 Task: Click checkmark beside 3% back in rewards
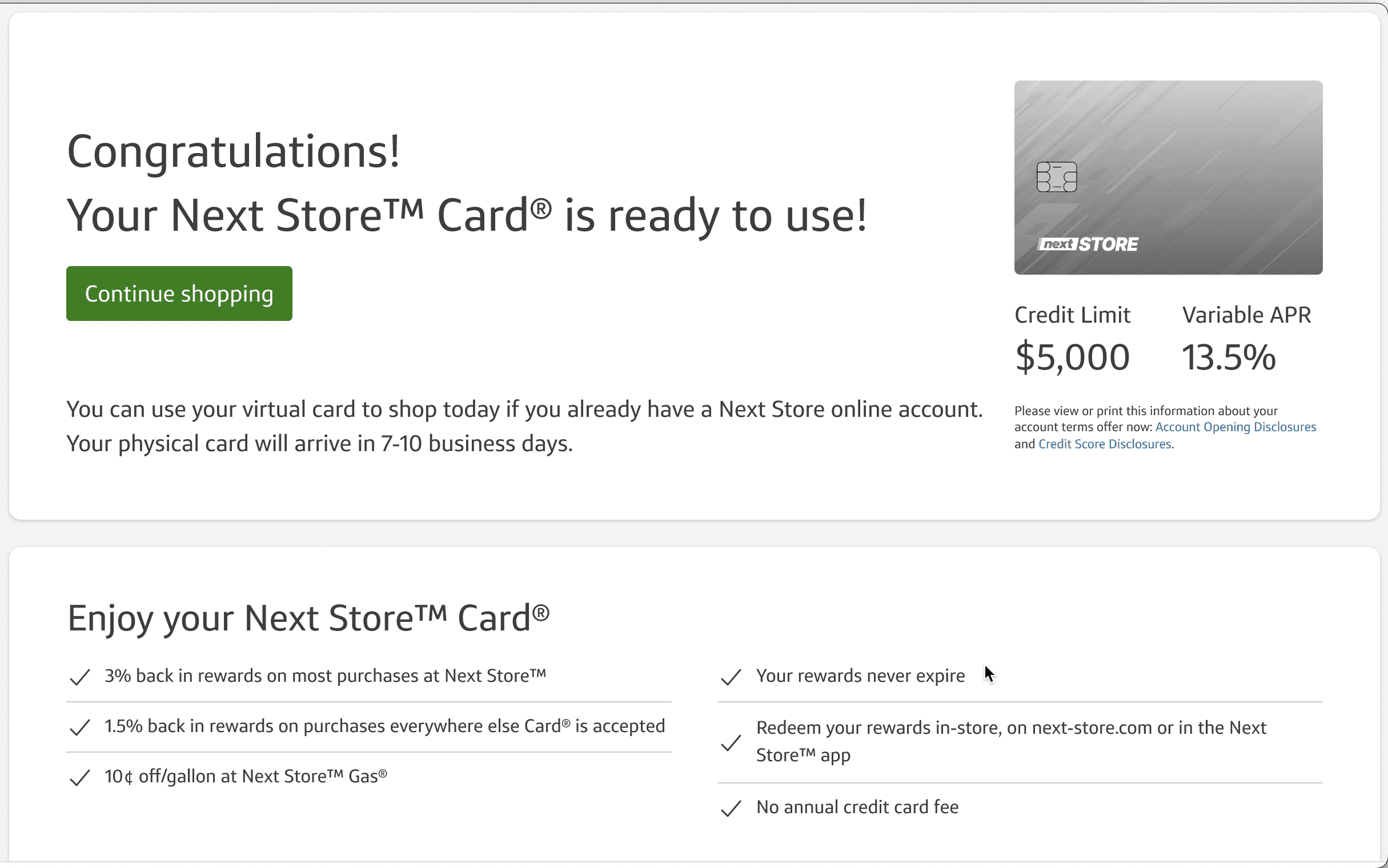click(80, 677)
